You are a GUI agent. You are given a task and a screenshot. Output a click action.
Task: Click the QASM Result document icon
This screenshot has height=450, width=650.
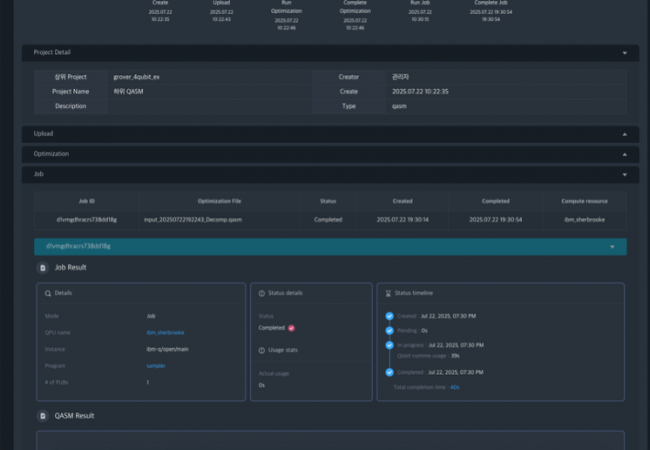[x=42, y=415]
